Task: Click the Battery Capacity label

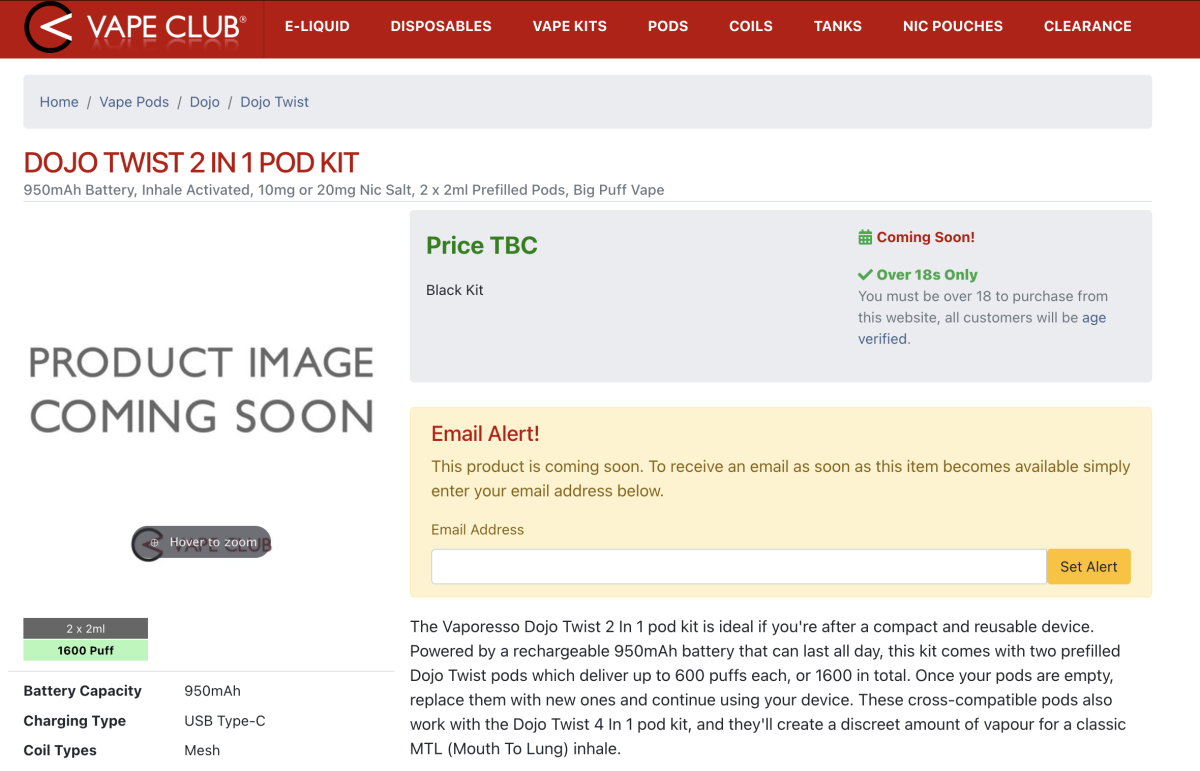Action: tap(83, 691)
